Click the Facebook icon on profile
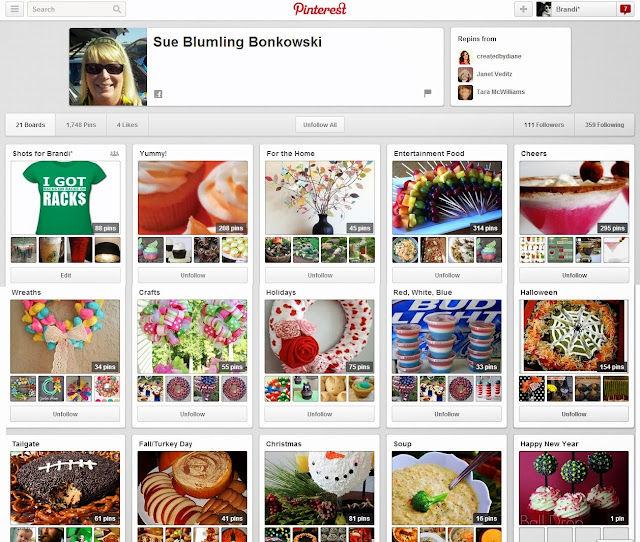This screenshot has height=542, width=640. 158,94
